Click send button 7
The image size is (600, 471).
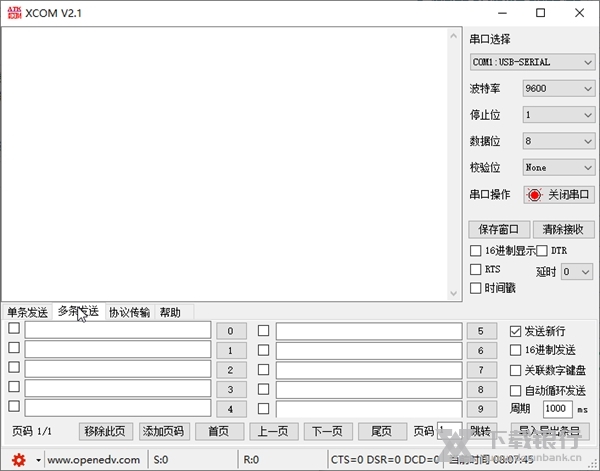481,370
